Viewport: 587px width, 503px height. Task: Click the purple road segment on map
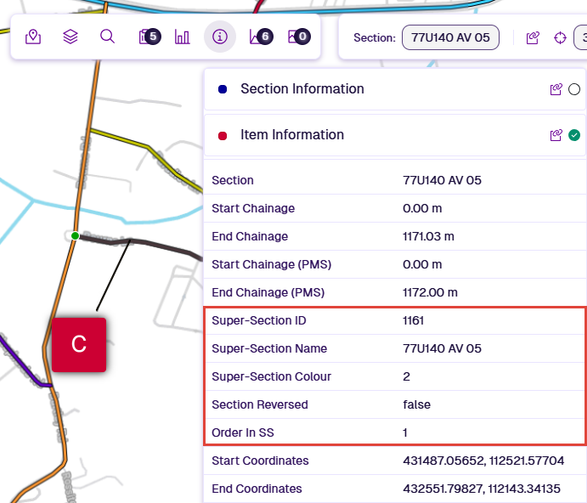23,365
